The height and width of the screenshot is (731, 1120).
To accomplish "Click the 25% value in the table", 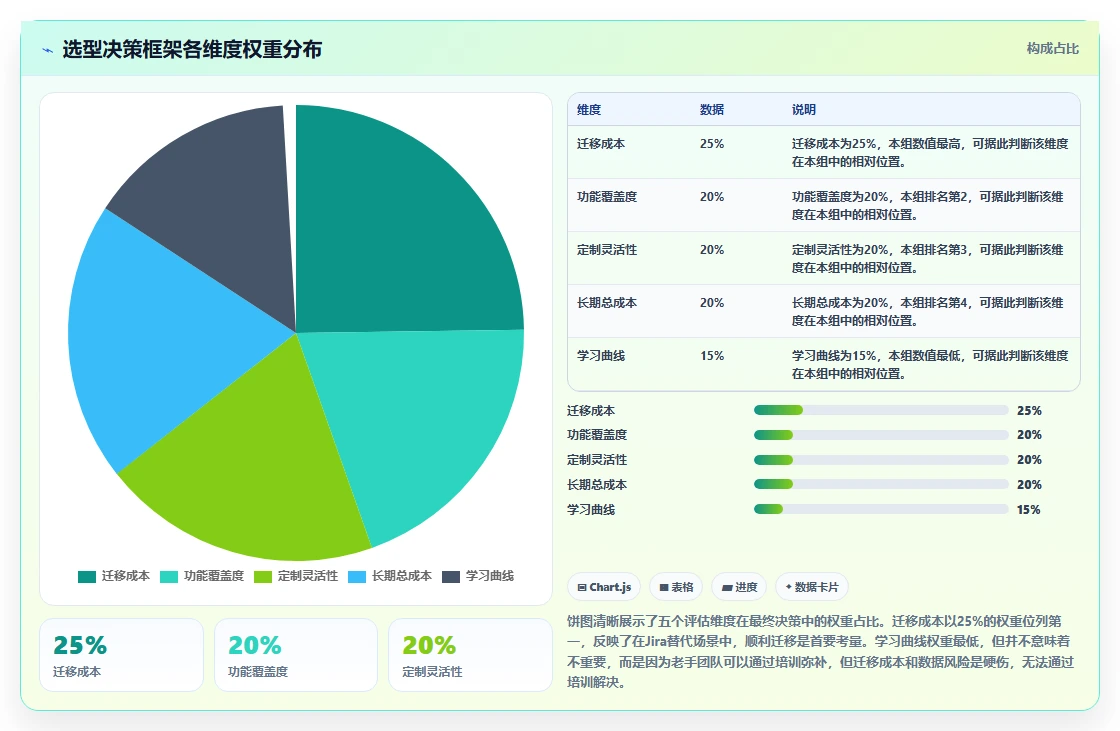I will coord(711,144).
